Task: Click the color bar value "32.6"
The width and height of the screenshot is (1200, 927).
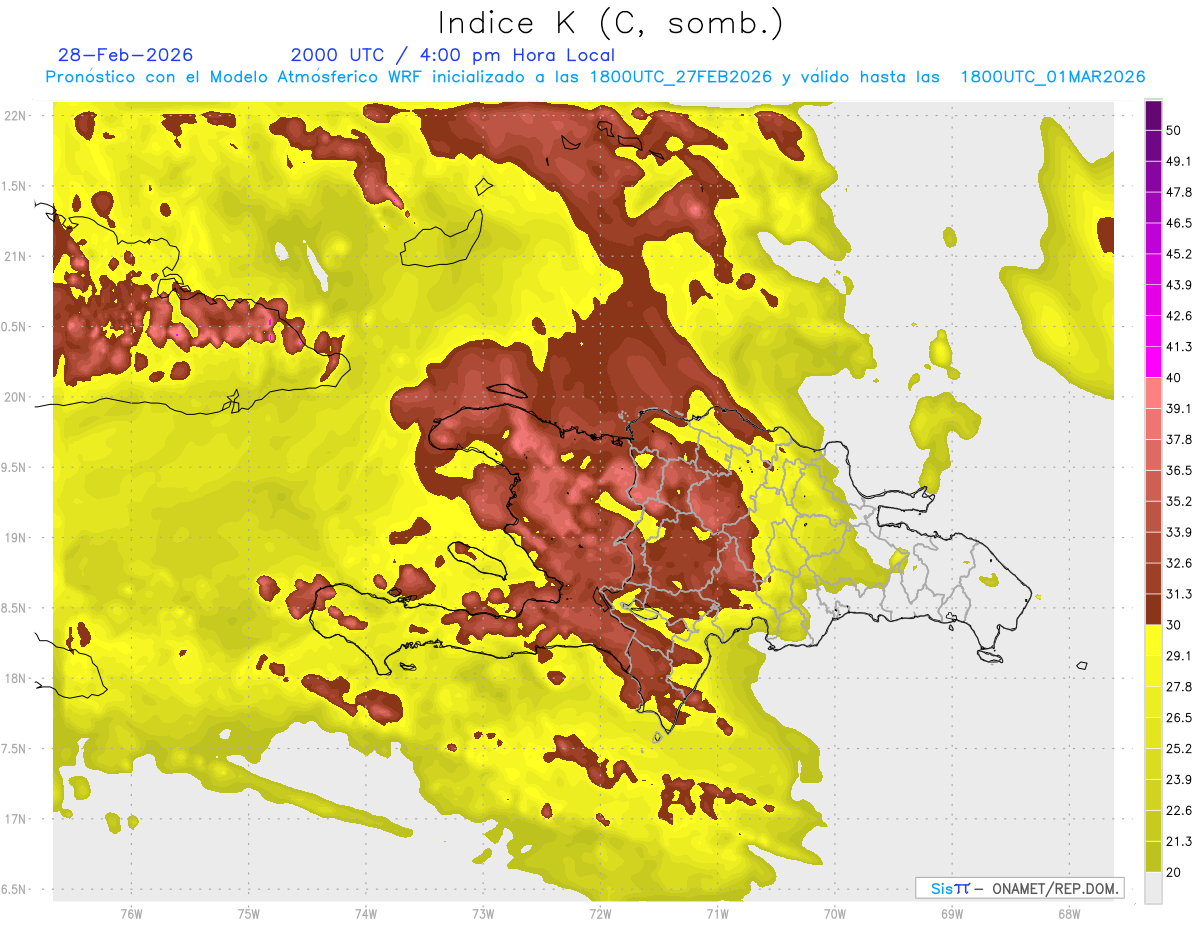Action: click(1179, 563)
